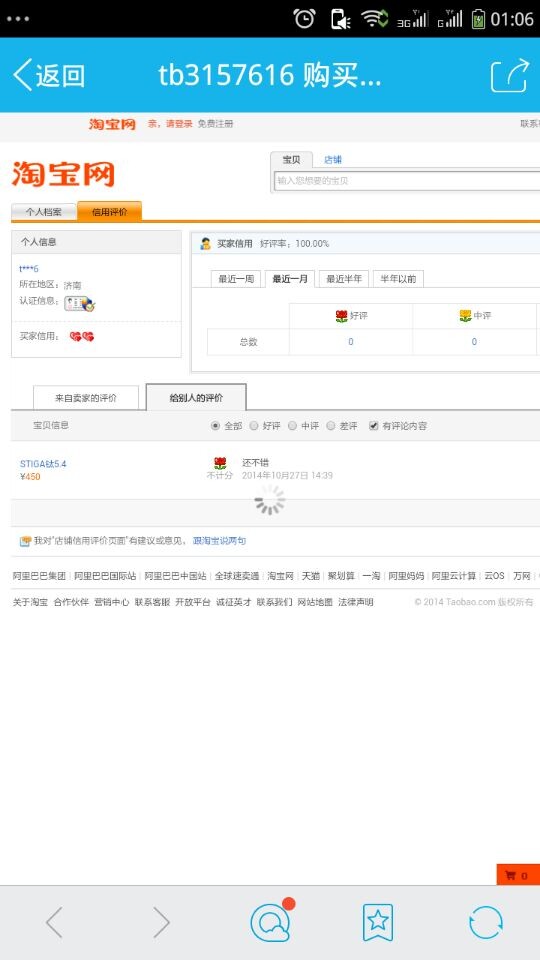Open the three-dot overflow menu in status bar
Viewport: 540px width, 960px height.
click(x=18, y=19)
